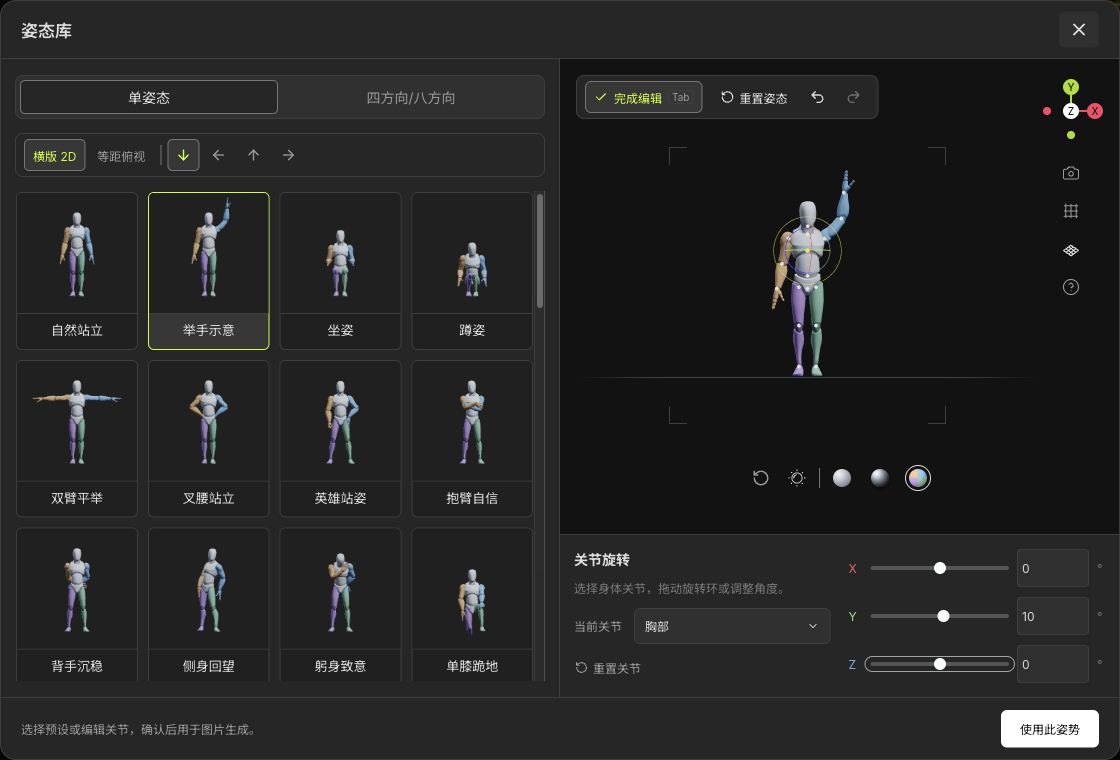Click the undo arrow in the pose toolbar
This screenshot has width=1120, height=760.
coord(818,97)
